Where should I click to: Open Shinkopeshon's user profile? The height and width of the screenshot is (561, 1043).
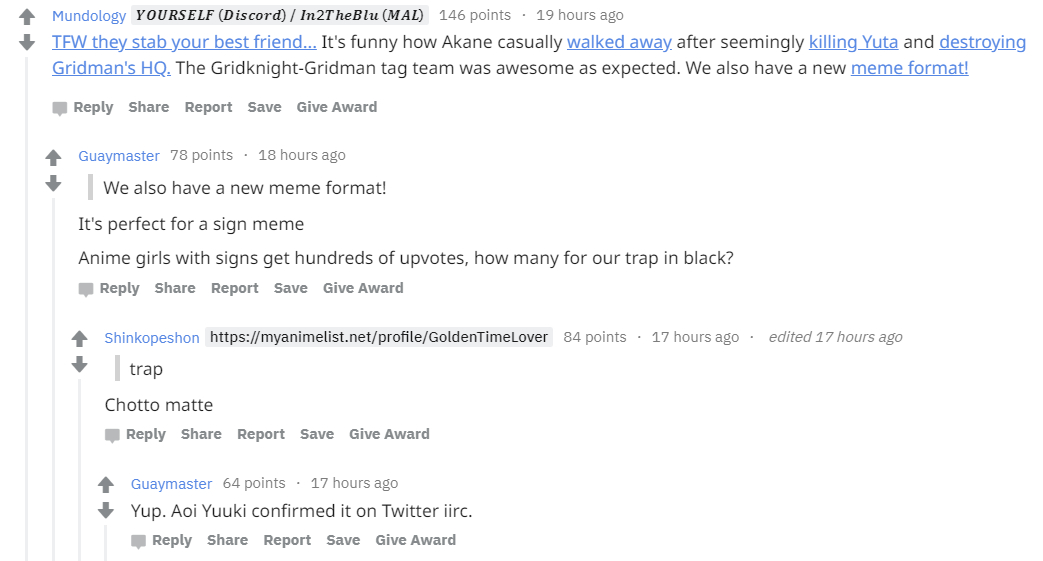pos(152,337)
